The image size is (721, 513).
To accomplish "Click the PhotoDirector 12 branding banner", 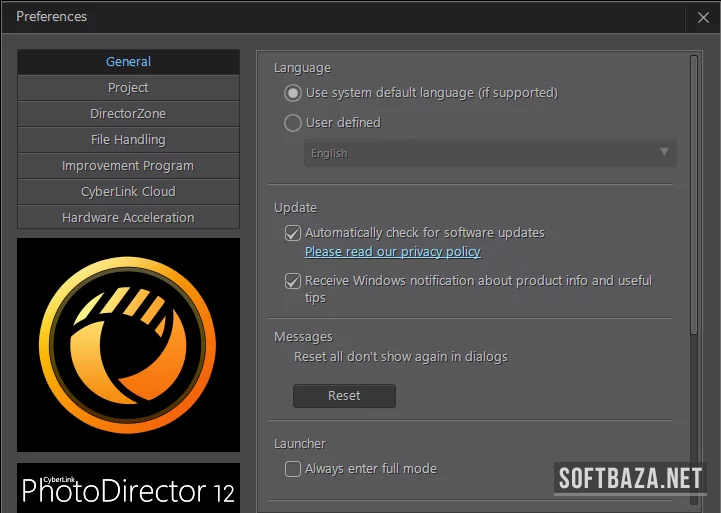I will click(x=128, y=488).
